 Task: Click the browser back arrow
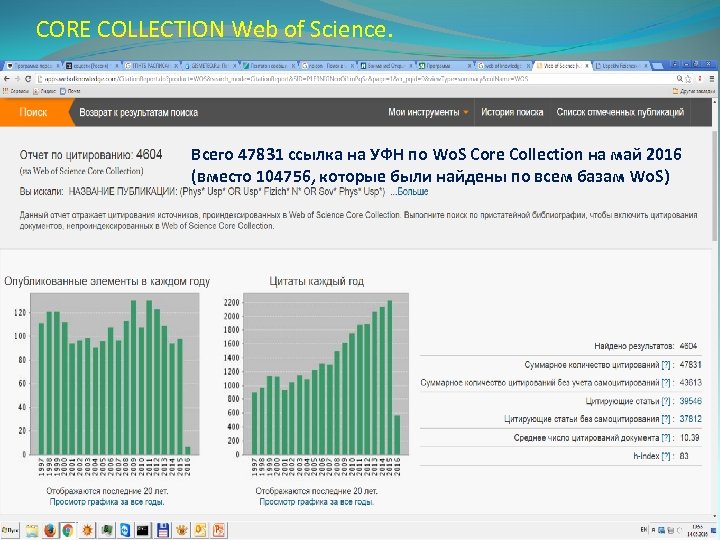[6, 79]
